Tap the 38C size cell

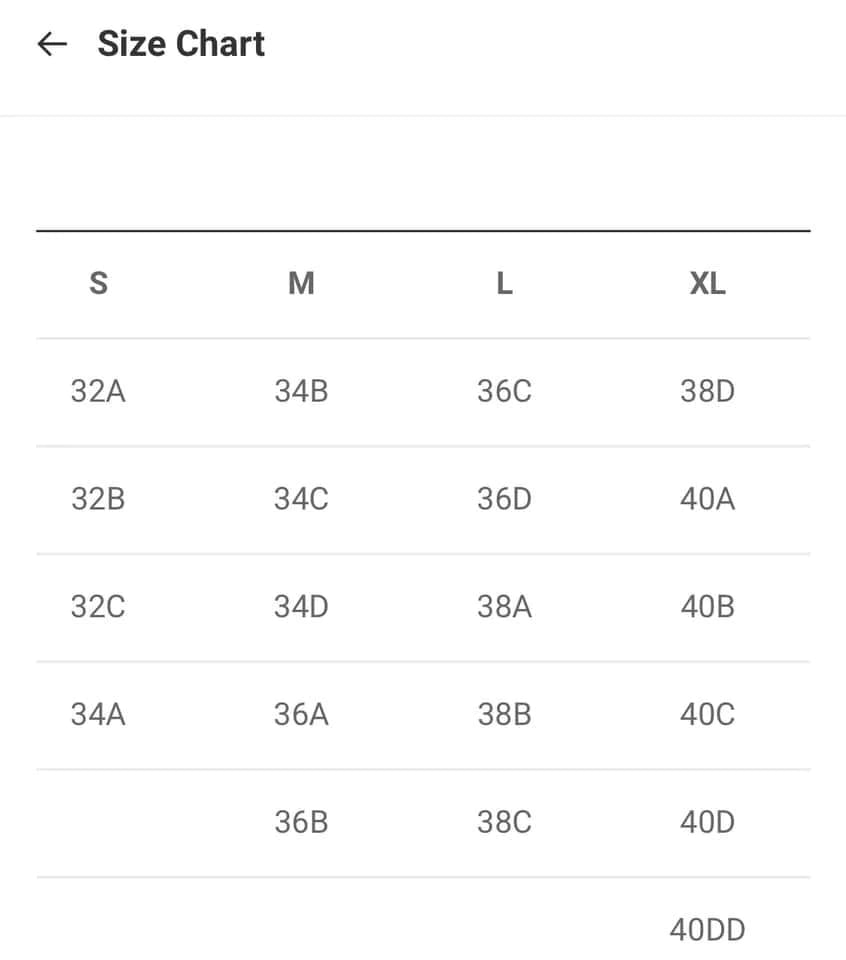tap(504, 823)
